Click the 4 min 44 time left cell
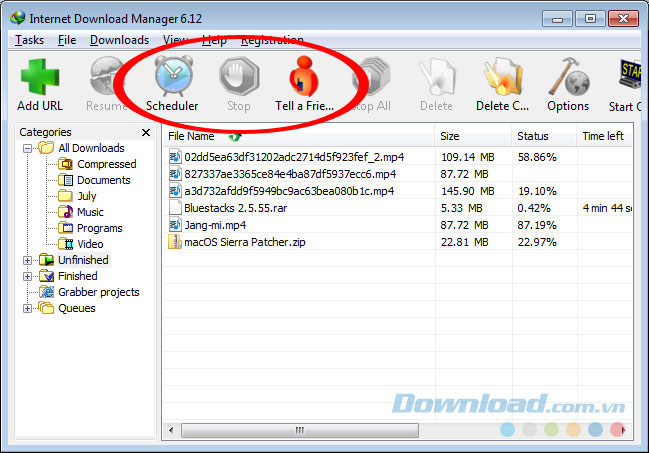 (x=607, y=208)
